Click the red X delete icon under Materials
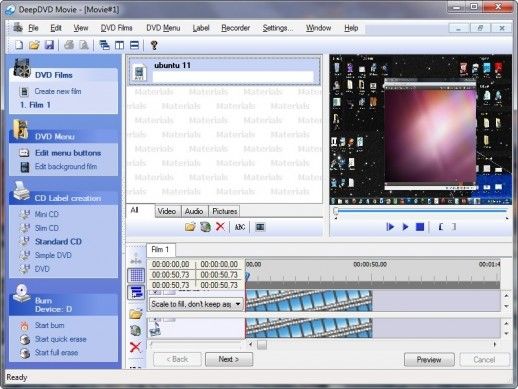The image size is (518, 389). (220, 227)
